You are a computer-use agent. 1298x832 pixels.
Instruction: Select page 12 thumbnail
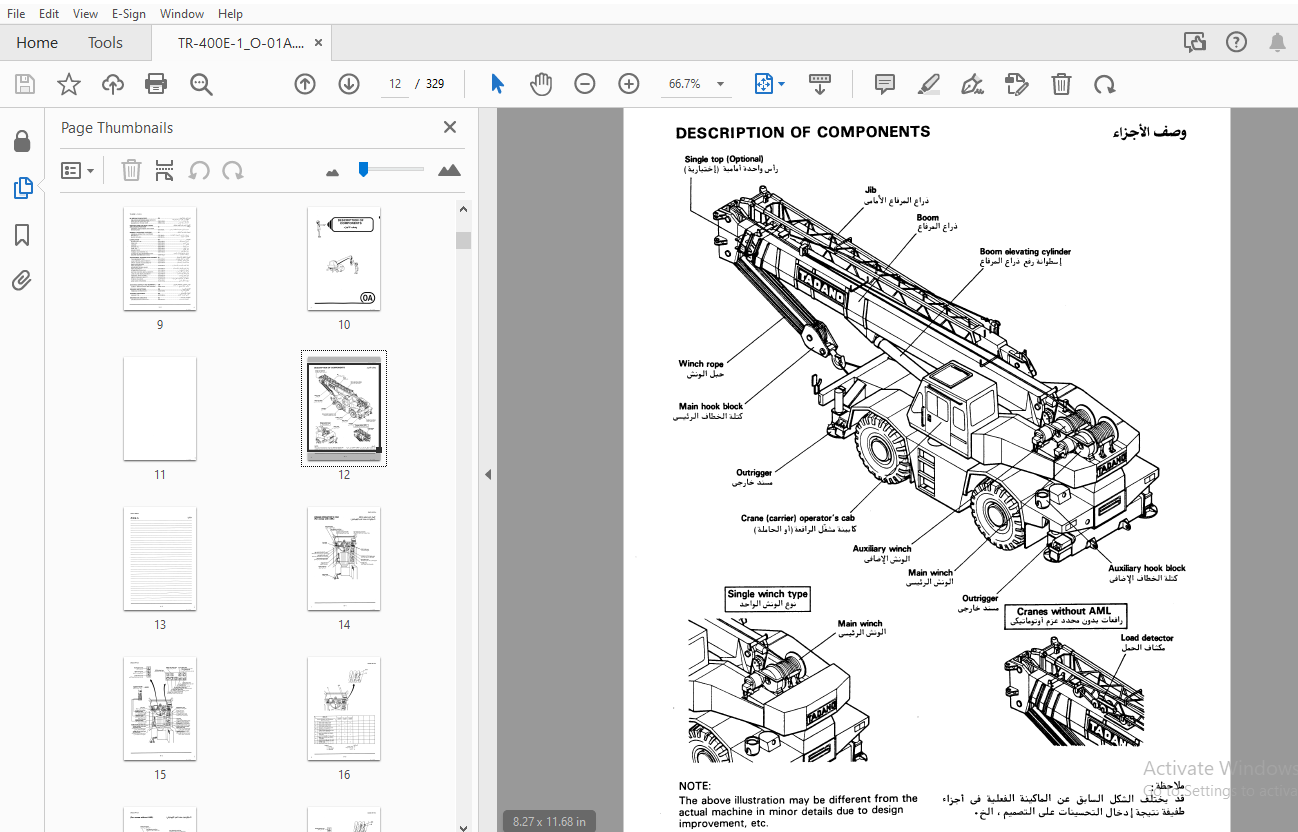point(344,409)
